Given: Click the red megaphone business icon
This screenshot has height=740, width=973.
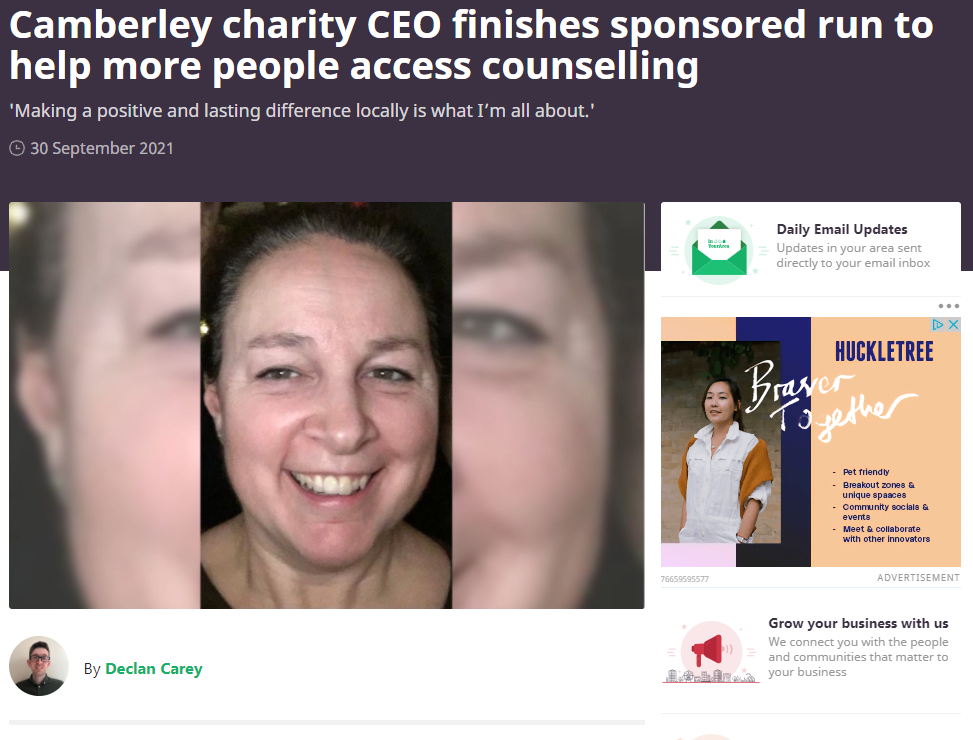Looking at the screenshot, I should (711, 652).
